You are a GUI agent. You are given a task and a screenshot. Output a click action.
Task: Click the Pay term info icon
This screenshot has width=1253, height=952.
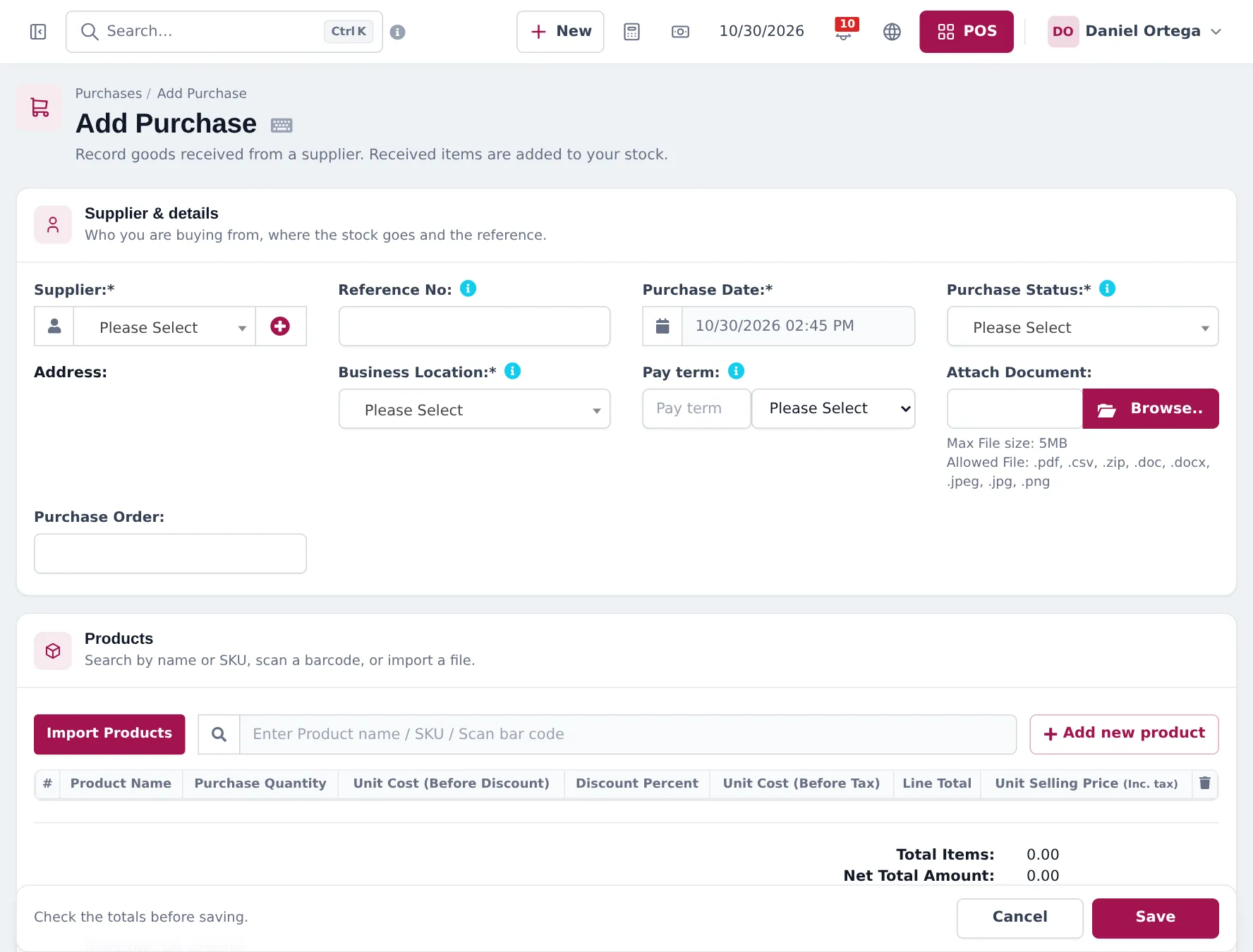[x=736, y=371]
